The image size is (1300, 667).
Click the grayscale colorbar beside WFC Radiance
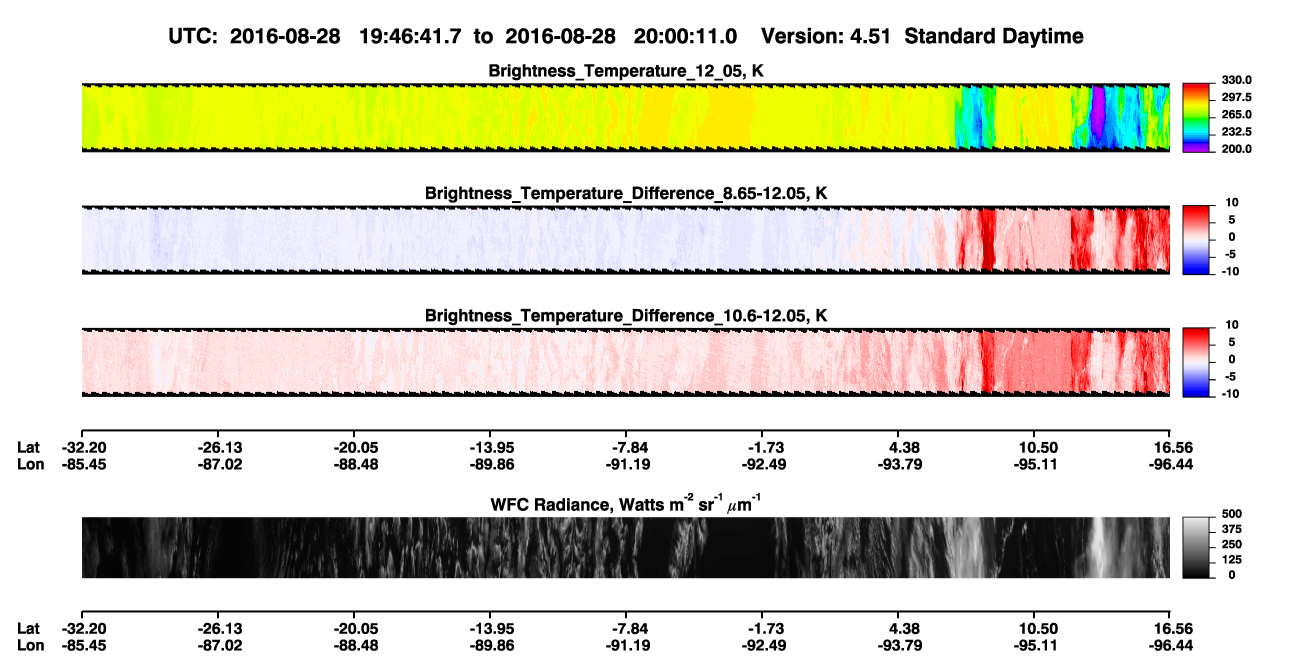1196,547
